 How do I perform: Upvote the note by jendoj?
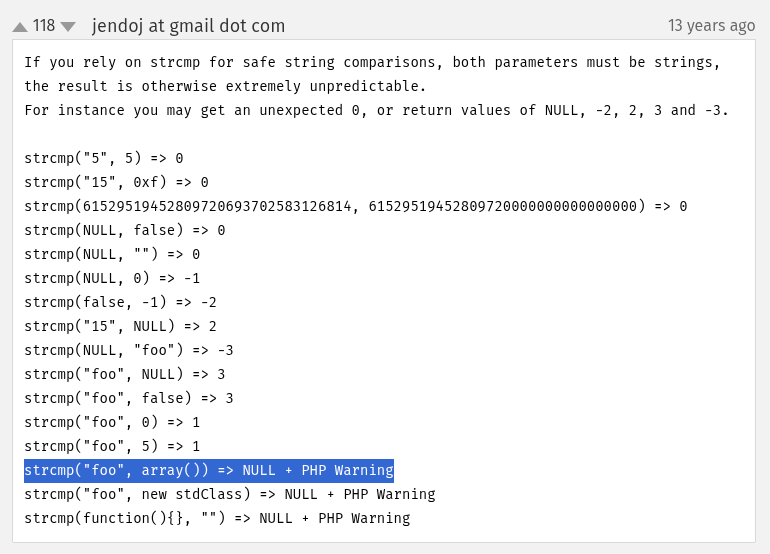coord(20,26)
